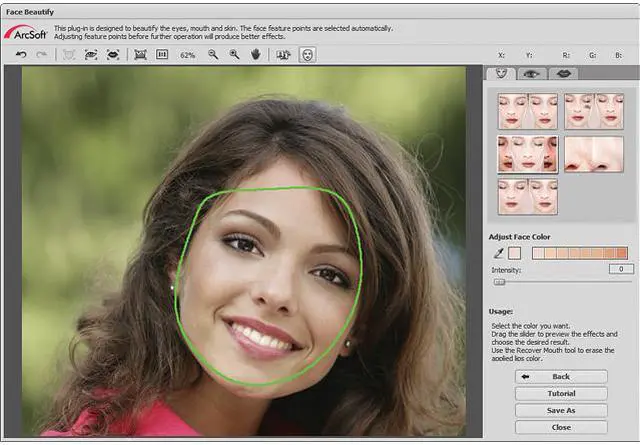Toggle the face outline display icon
640x445 pixels.
[307, 55]
